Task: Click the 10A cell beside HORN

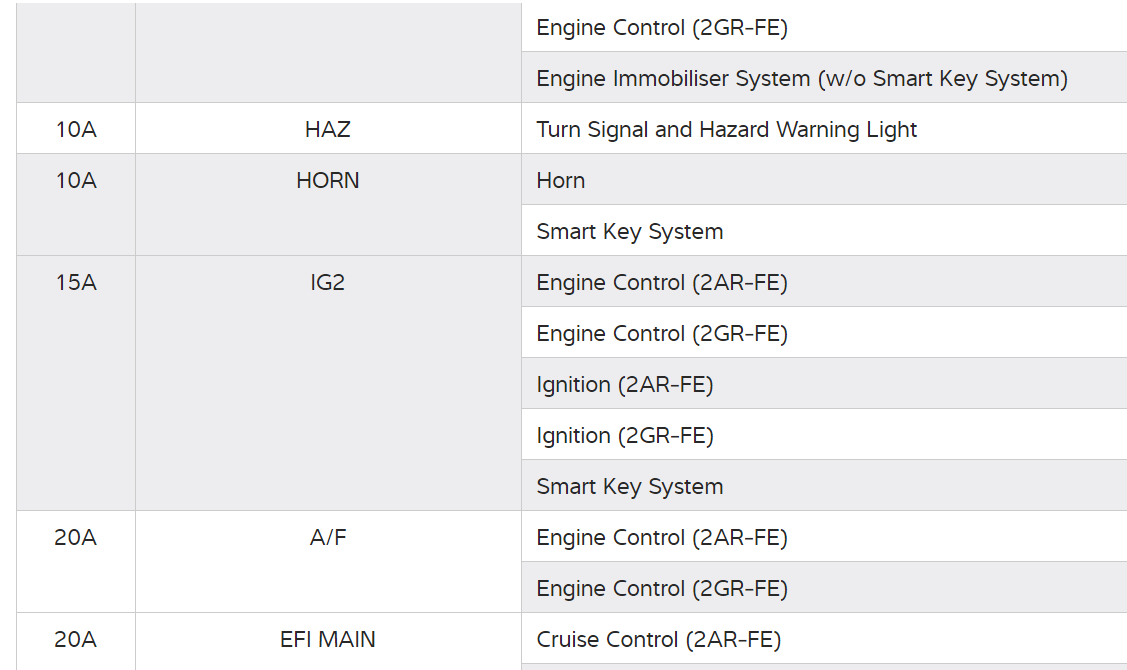Action: (75, 181)
